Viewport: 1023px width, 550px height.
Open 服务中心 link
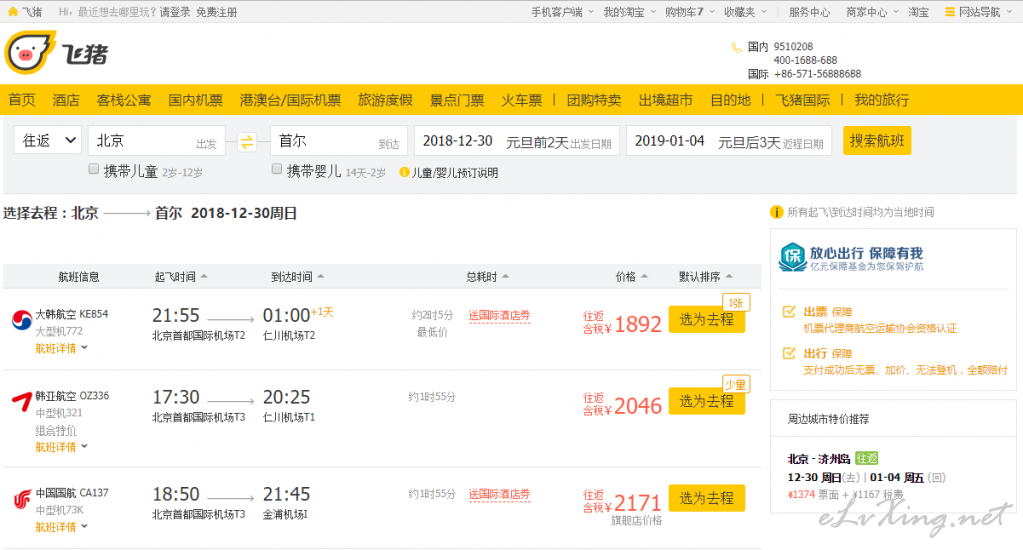[x=810, y=12]
